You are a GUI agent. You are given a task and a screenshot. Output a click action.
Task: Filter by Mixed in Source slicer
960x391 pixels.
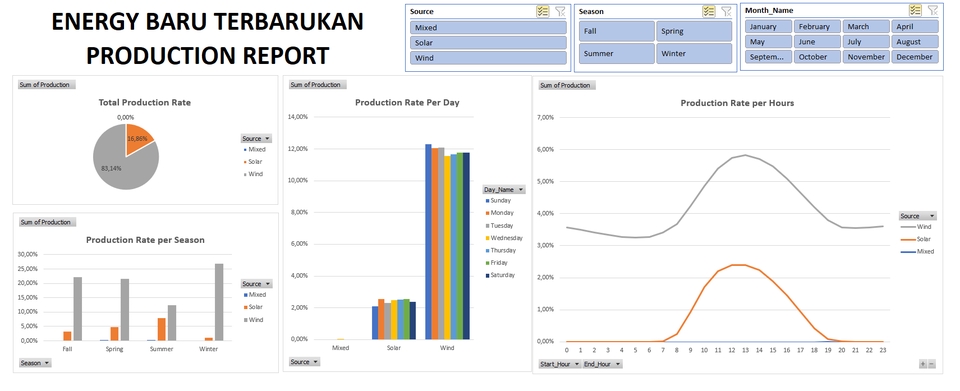(489, 28)
